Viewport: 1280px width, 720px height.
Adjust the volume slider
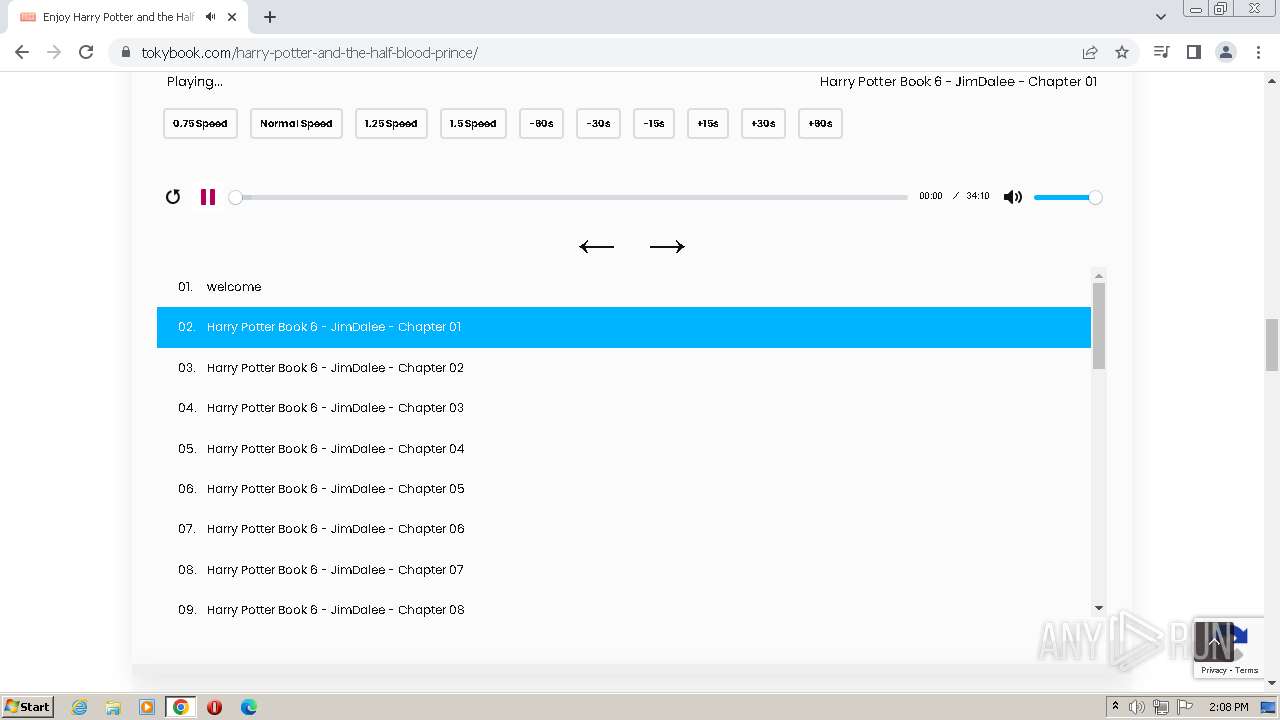[1067, 197]
